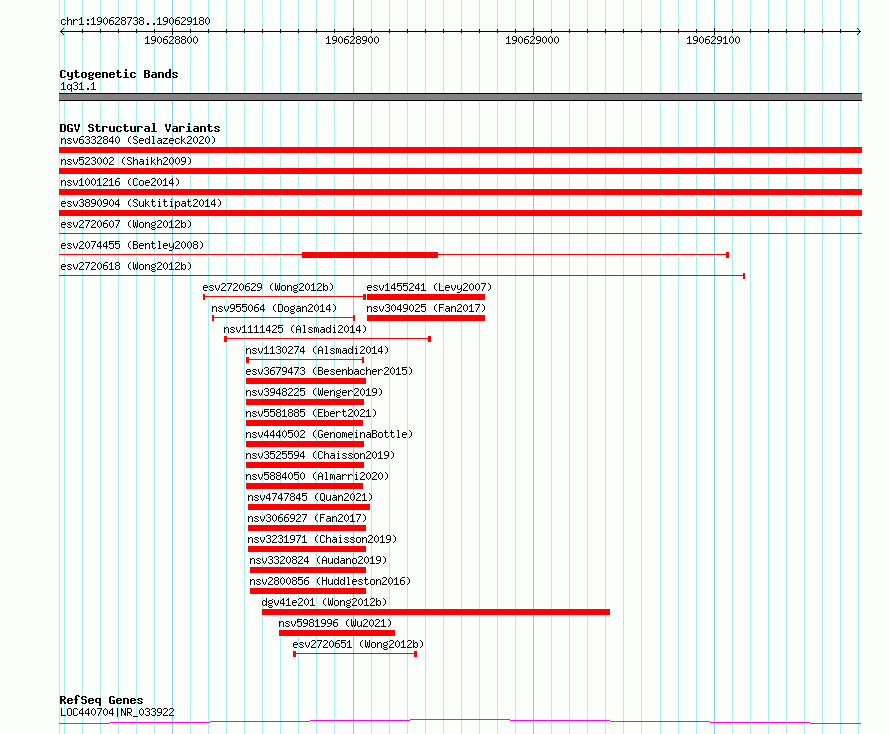The width and height of the screenshot is (890, 734).
Task: Open esv1455241 (Levy2007) variant label
Action: click(429, 287)
